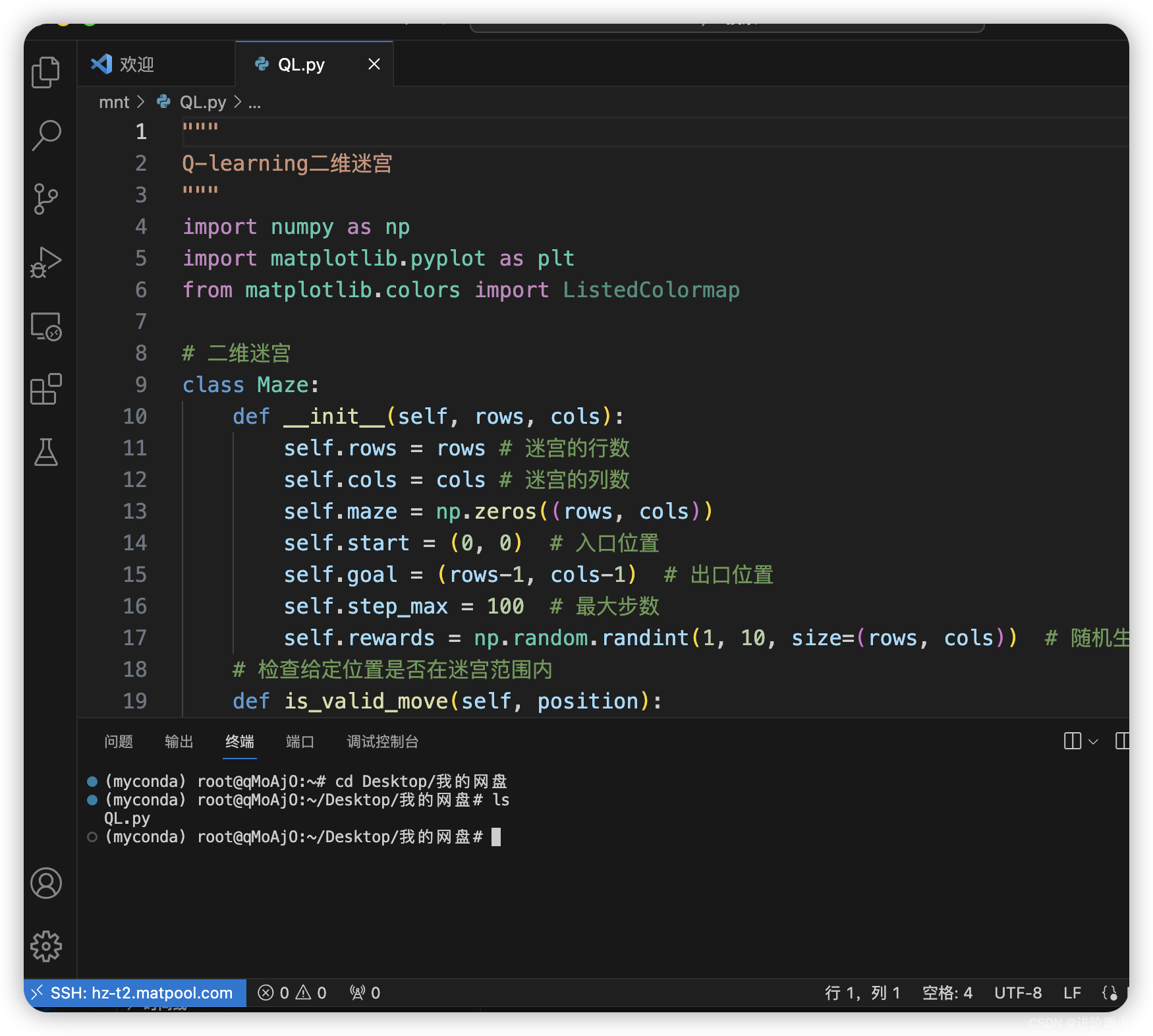Open the Accounts menu icon
This screenshot has width=1153, height=1036.
point(46,883)
